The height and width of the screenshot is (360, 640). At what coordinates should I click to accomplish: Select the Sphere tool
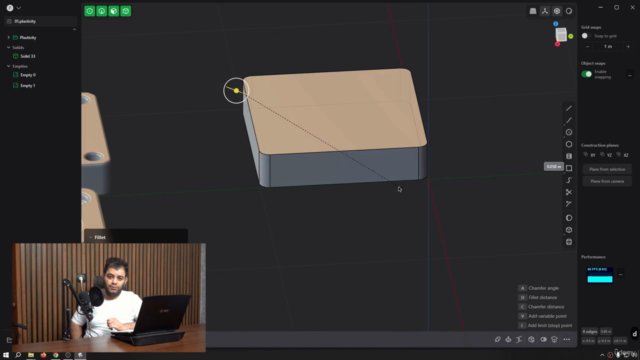[569, 218]
